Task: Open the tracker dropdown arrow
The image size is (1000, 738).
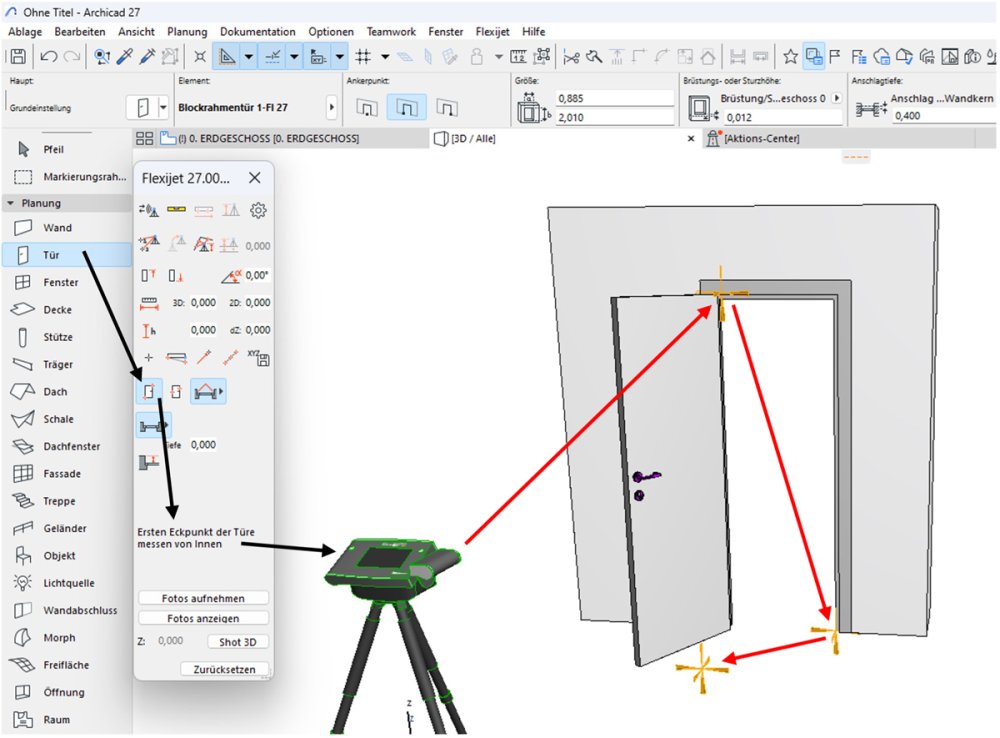Action: (340, 57)
